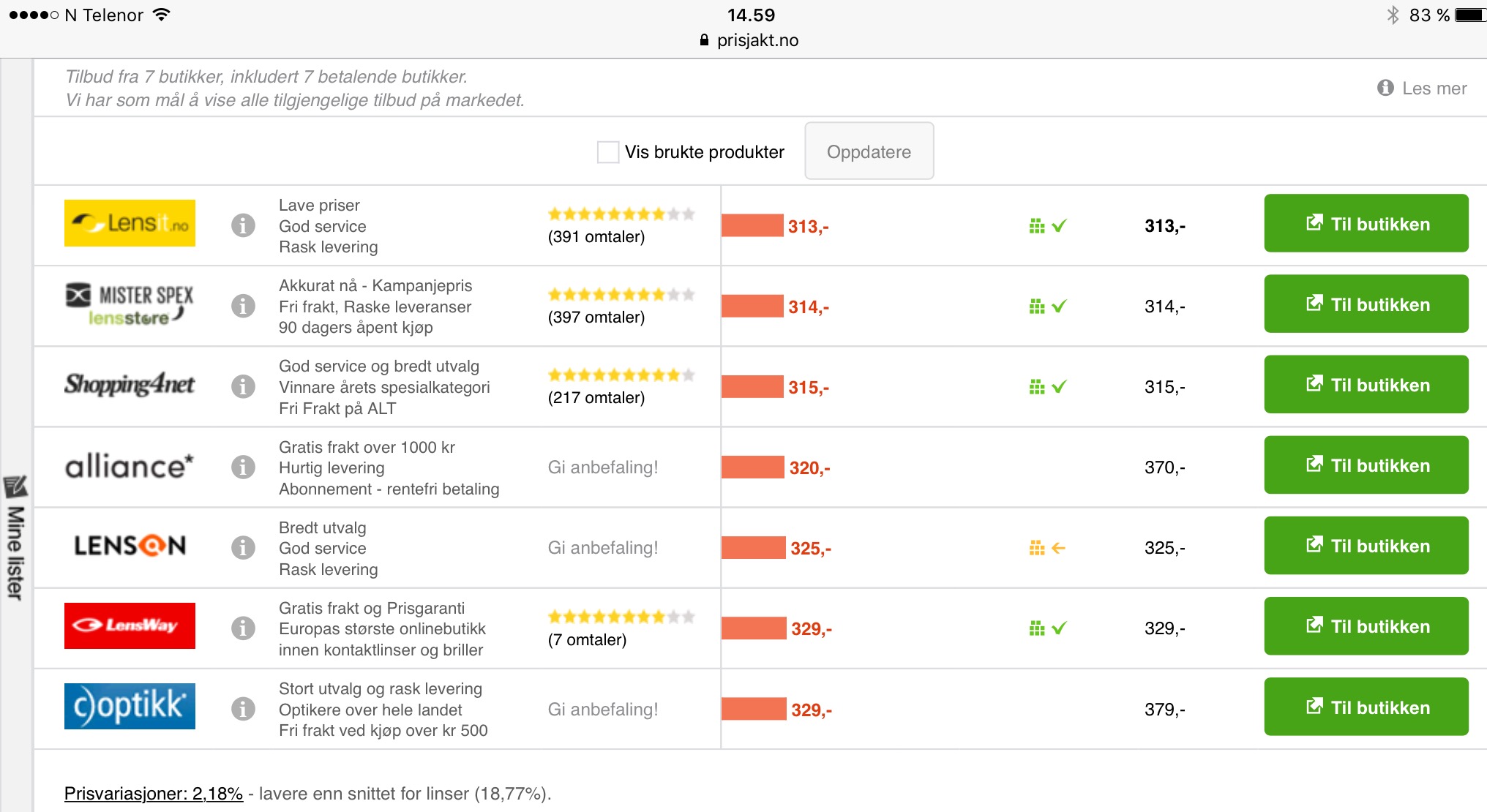
Task: Open info icon for c)optikk store
Action: 243,708
